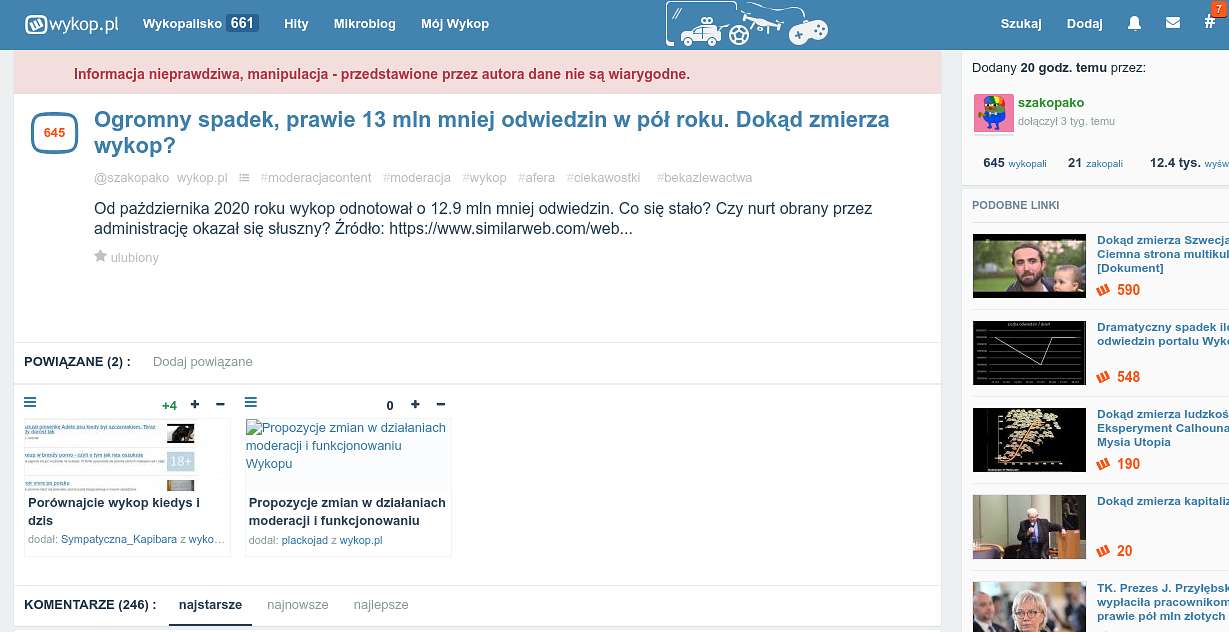This screenshot has height=632, width=1229.
Task: Open Porównajcie wykop kiedys i dzis title
Action: [x=114, y=511]
